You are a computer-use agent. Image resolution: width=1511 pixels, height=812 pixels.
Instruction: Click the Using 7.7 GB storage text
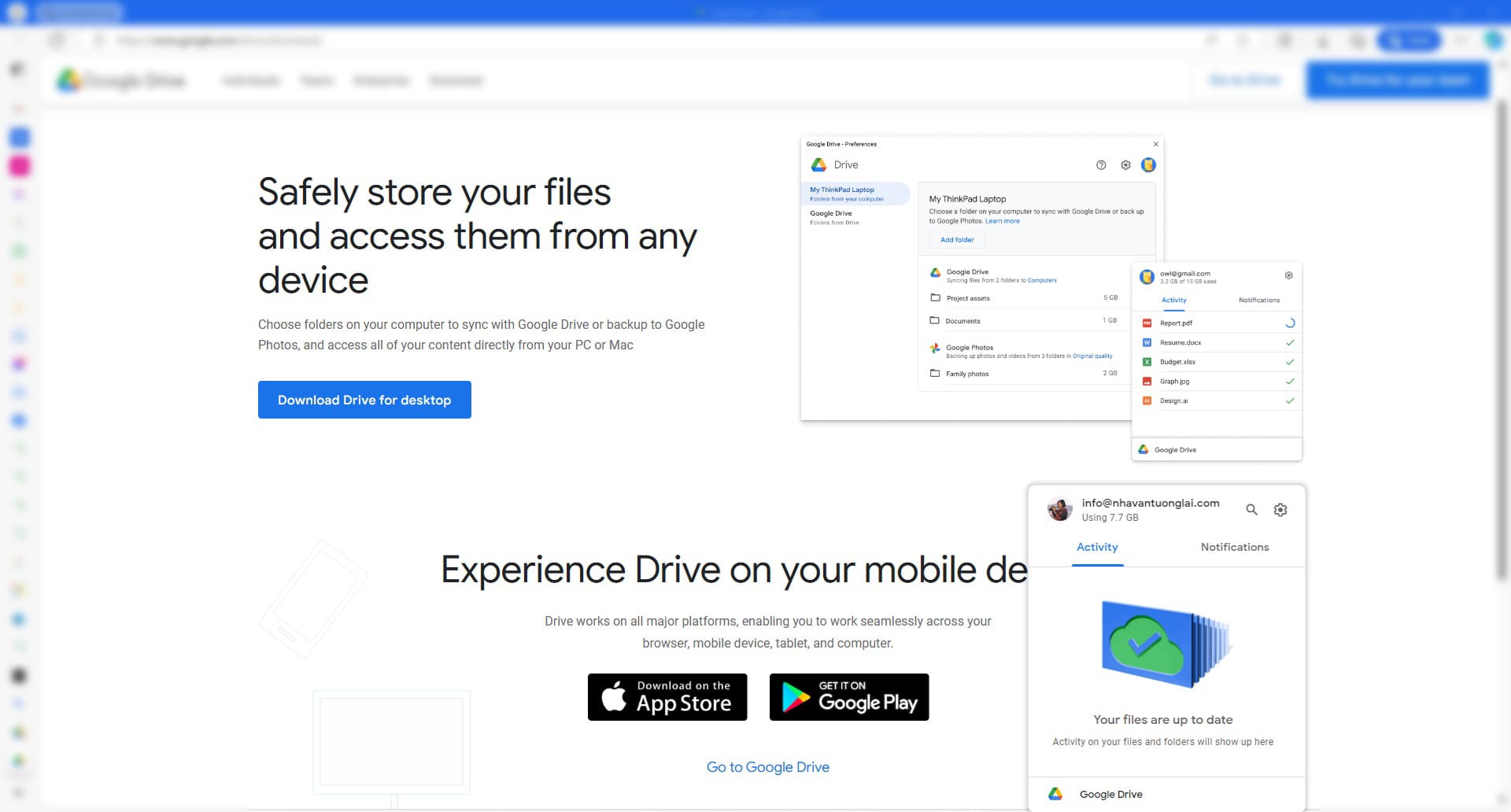(1110, 518)
